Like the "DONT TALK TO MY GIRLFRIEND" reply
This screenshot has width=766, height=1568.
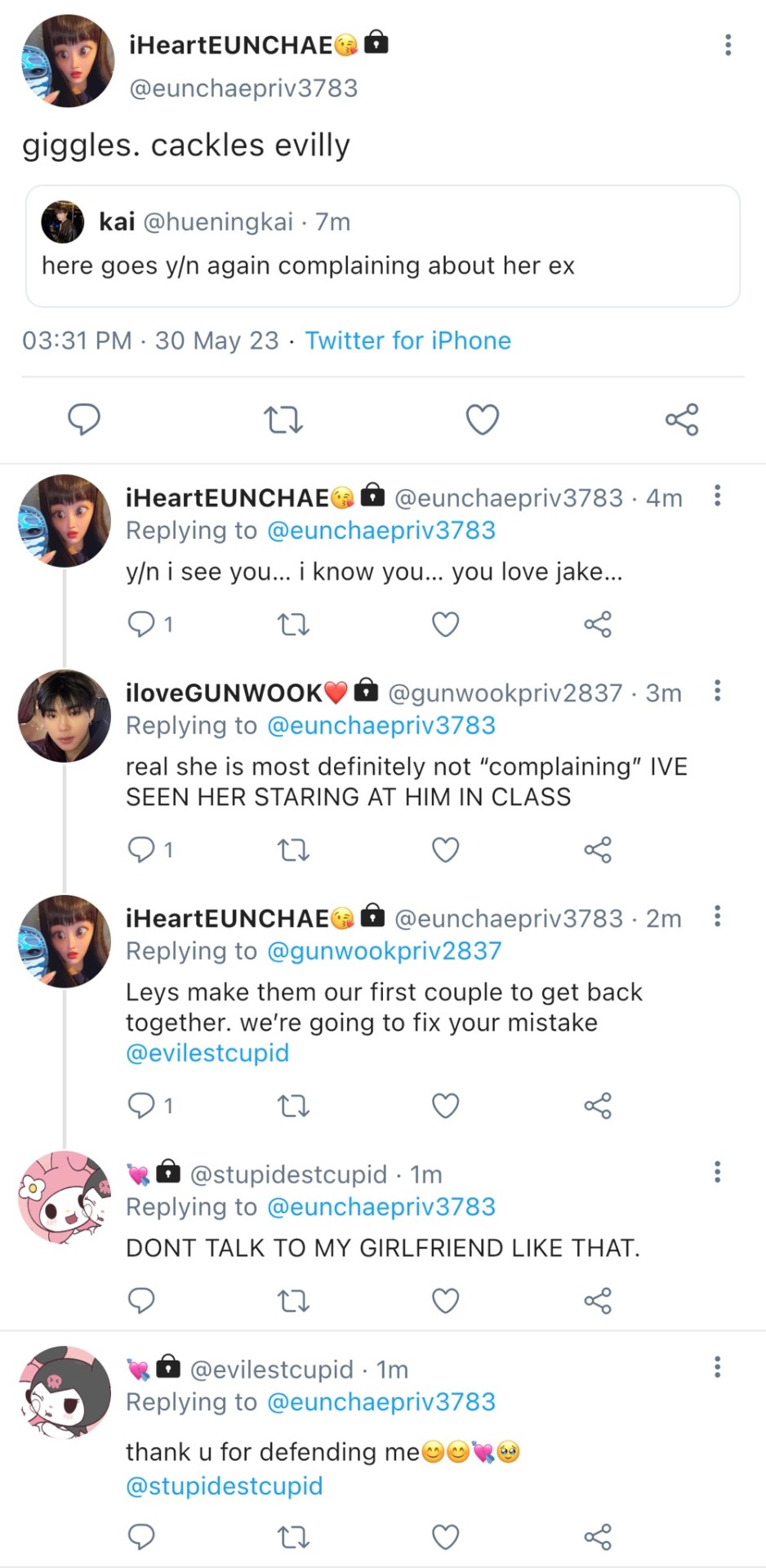[x=445, y=1300]
